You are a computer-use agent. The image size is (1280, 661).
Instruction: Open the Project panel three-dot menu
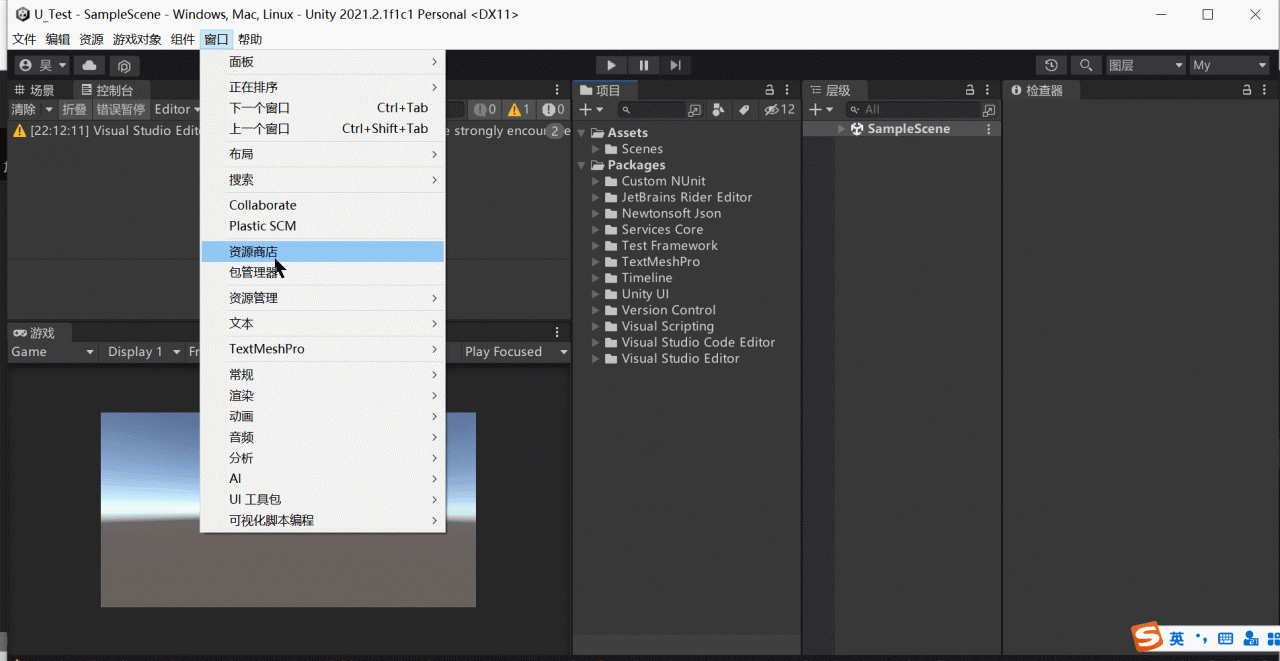[788, 90]
